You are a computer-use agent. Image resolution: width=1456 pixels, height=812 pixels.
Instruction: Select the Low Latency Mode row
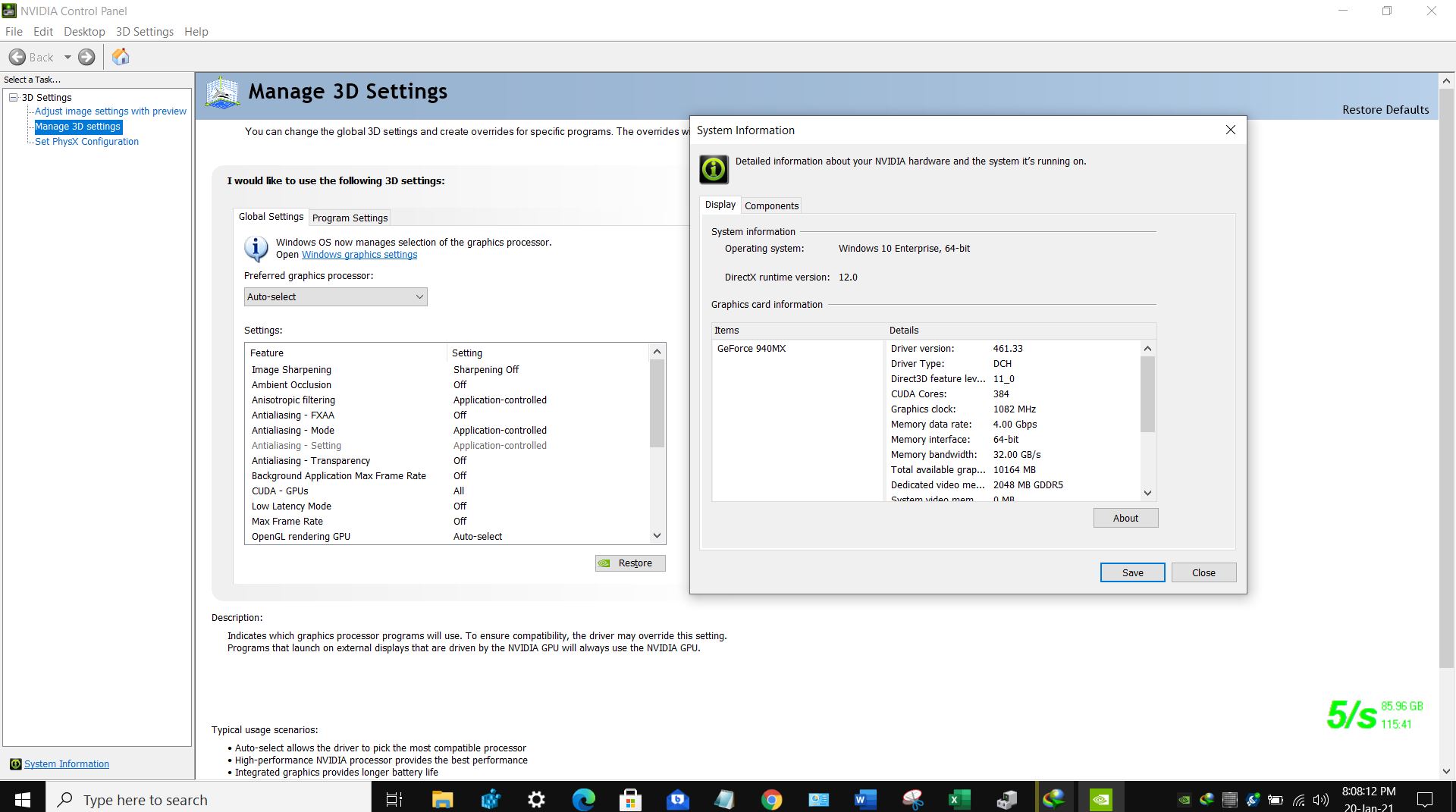click(x=447, y=506)
